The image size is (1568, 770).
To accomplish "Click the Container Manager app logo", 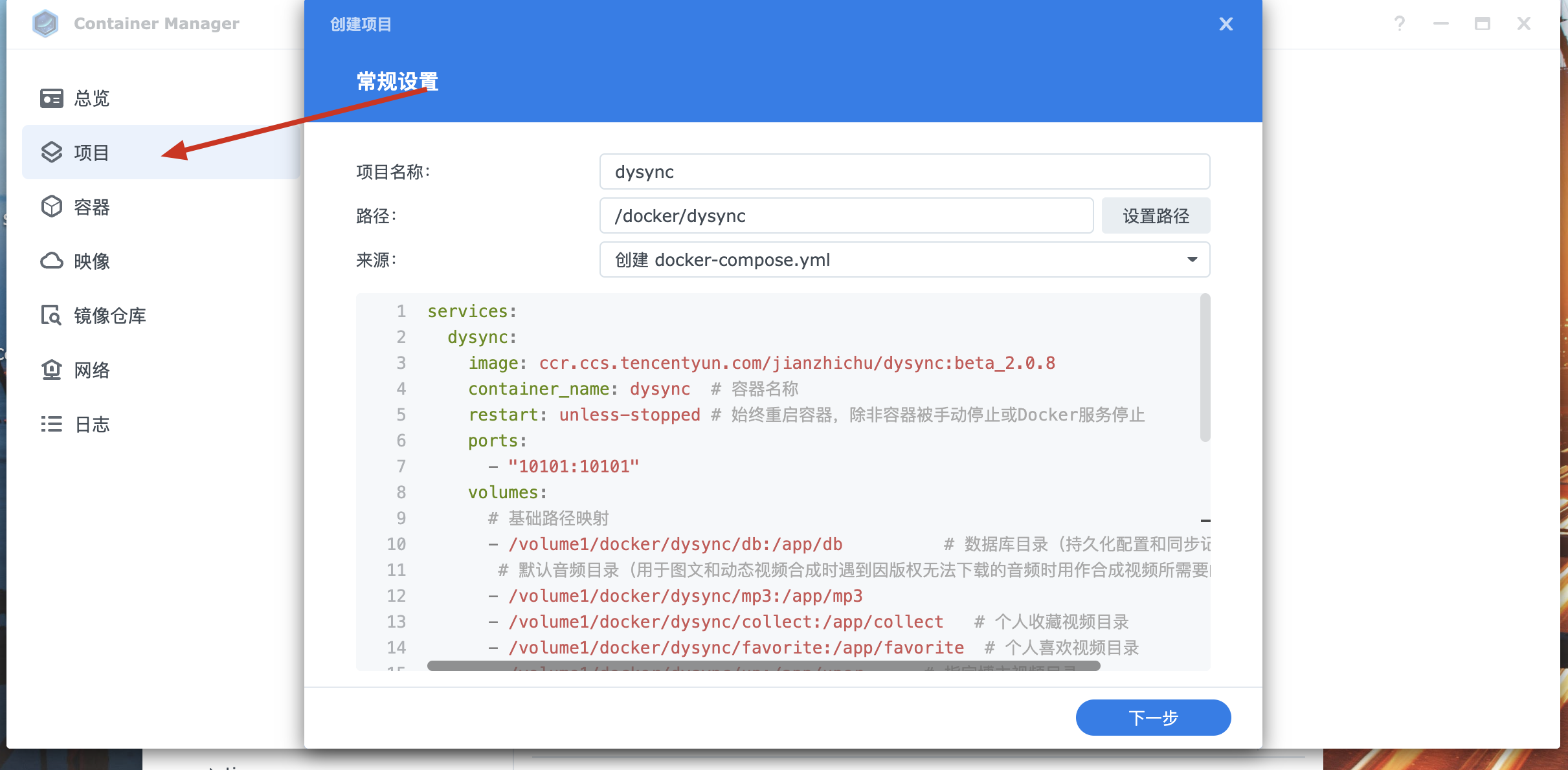I will (45, 24).
